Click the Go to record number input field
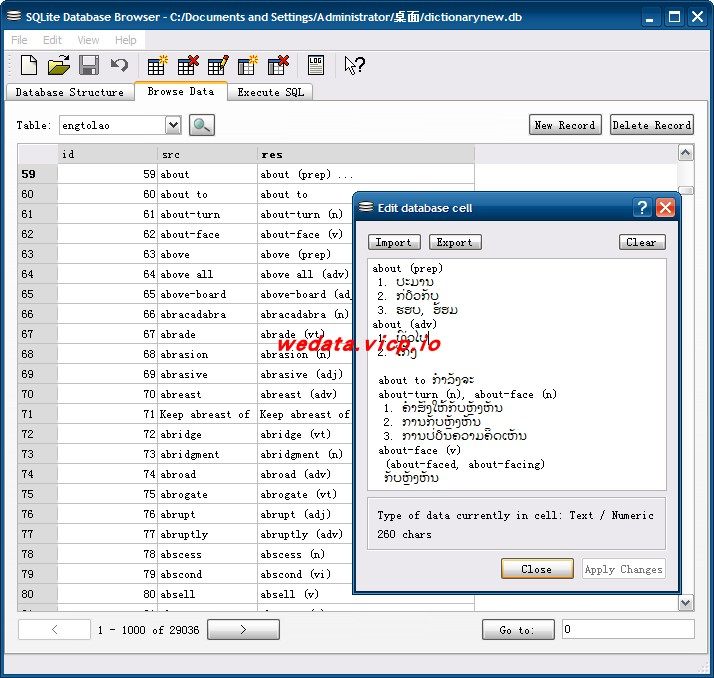 click(628, 629)
